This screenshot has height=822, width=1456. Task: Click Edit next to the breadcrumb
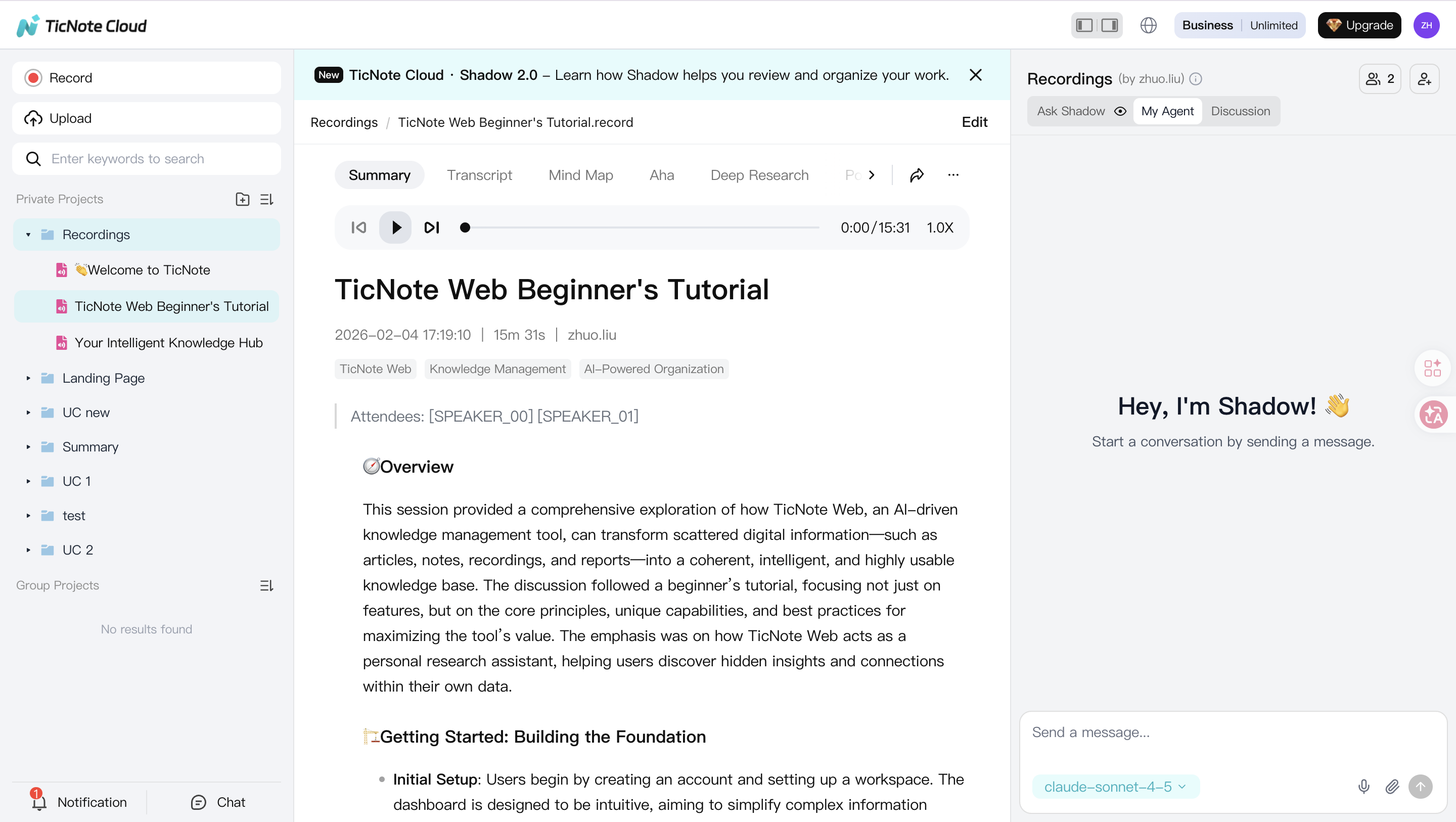point(974,121)
